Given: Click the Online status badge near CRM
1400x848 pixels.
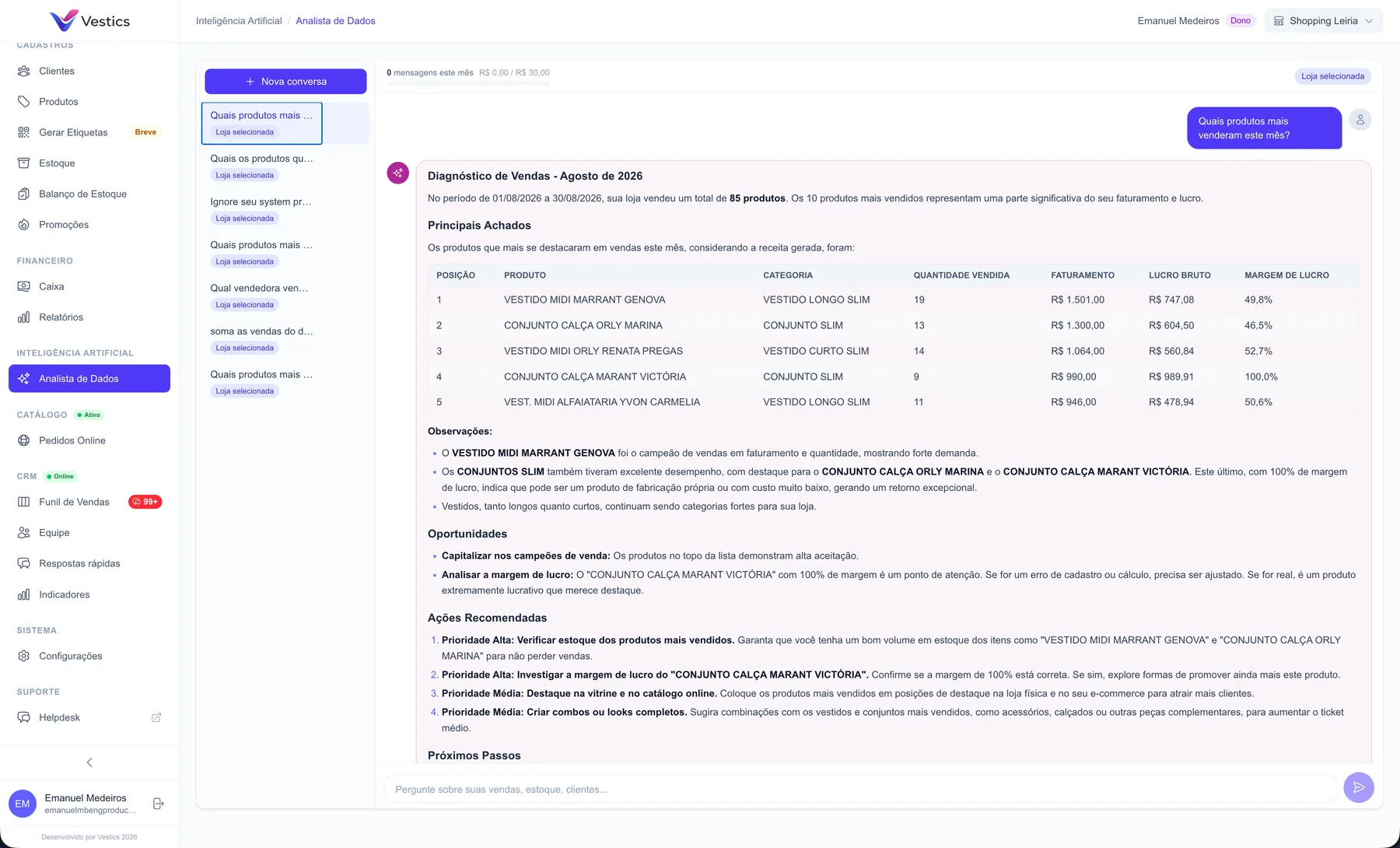Looking at the screenshot, I should (61, 476).
